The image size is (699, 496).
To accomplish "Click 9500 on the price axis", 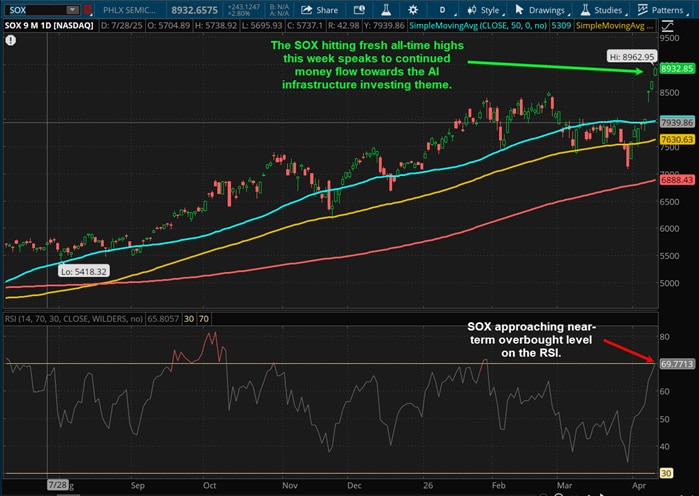I will pyautogui.click(x=670, y=38).
